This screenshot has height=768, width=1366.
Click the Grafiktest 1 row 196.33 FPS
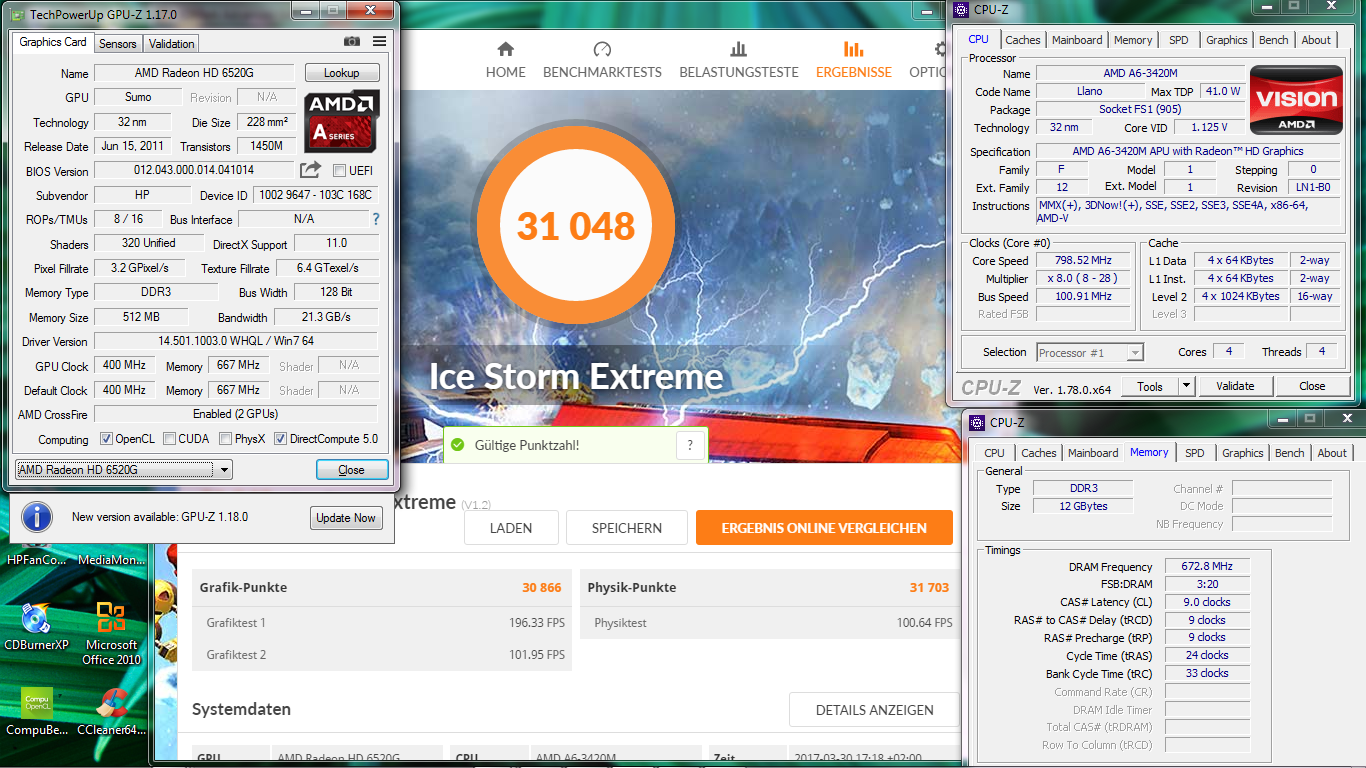[x=382, y=623]
